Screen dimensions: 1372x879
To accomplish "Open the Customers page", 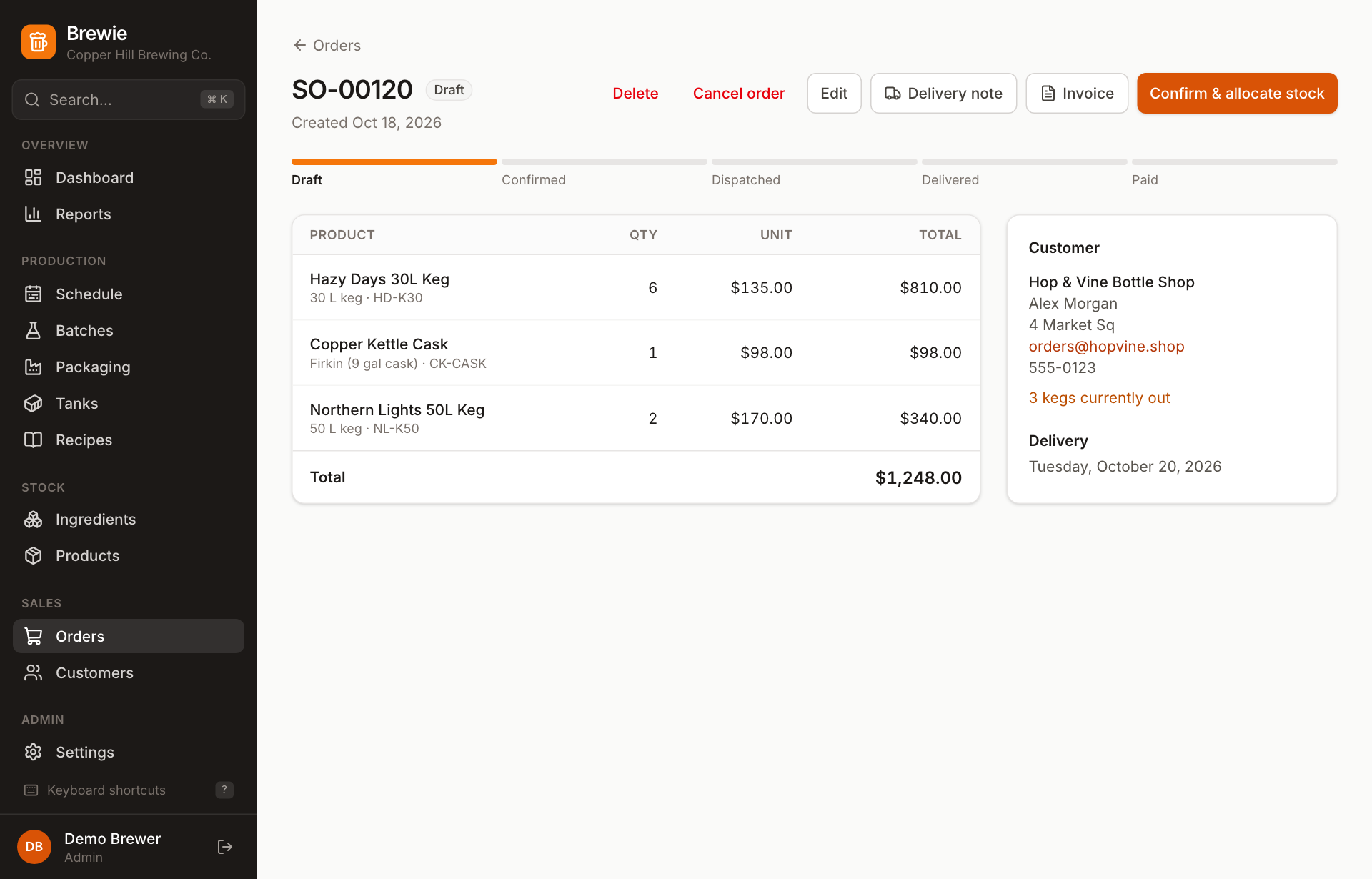I will click(129, 672).
